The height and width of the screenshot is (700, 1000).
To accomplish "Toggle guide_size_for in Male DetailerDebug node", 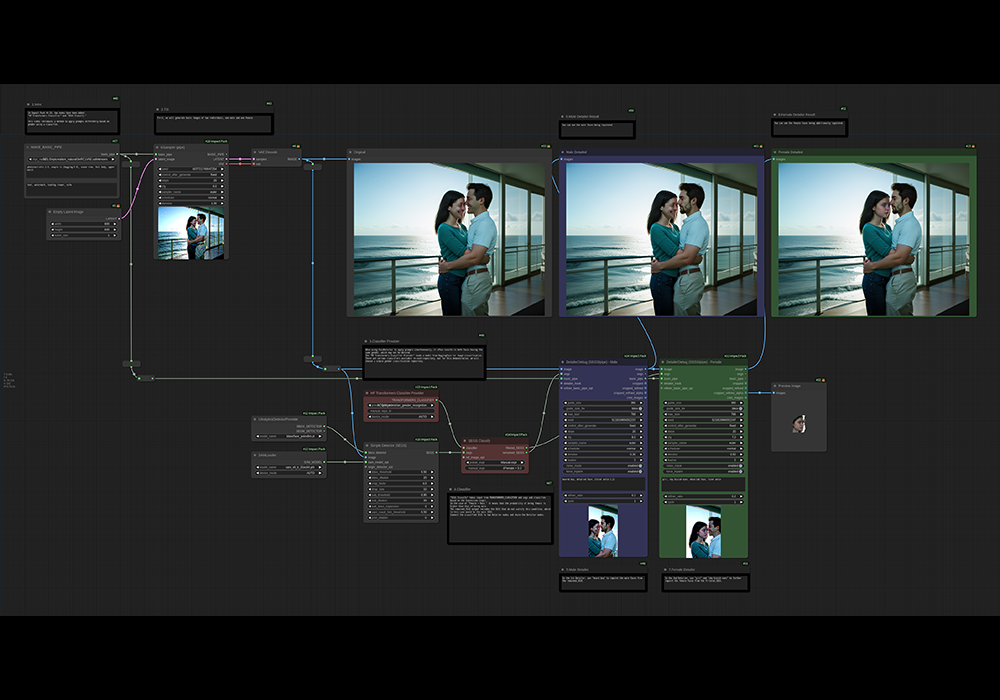I will click(603, 409).
